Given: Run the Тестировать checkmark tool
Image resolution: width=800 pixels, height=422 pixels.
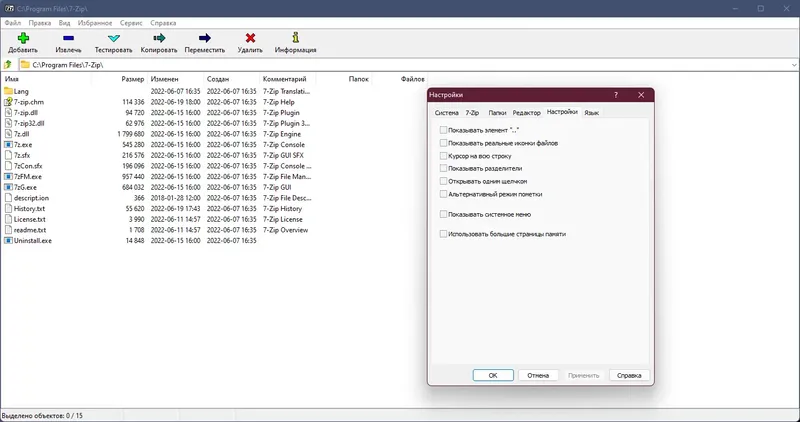Looking at the screenshot, I should tap(114, 38).
